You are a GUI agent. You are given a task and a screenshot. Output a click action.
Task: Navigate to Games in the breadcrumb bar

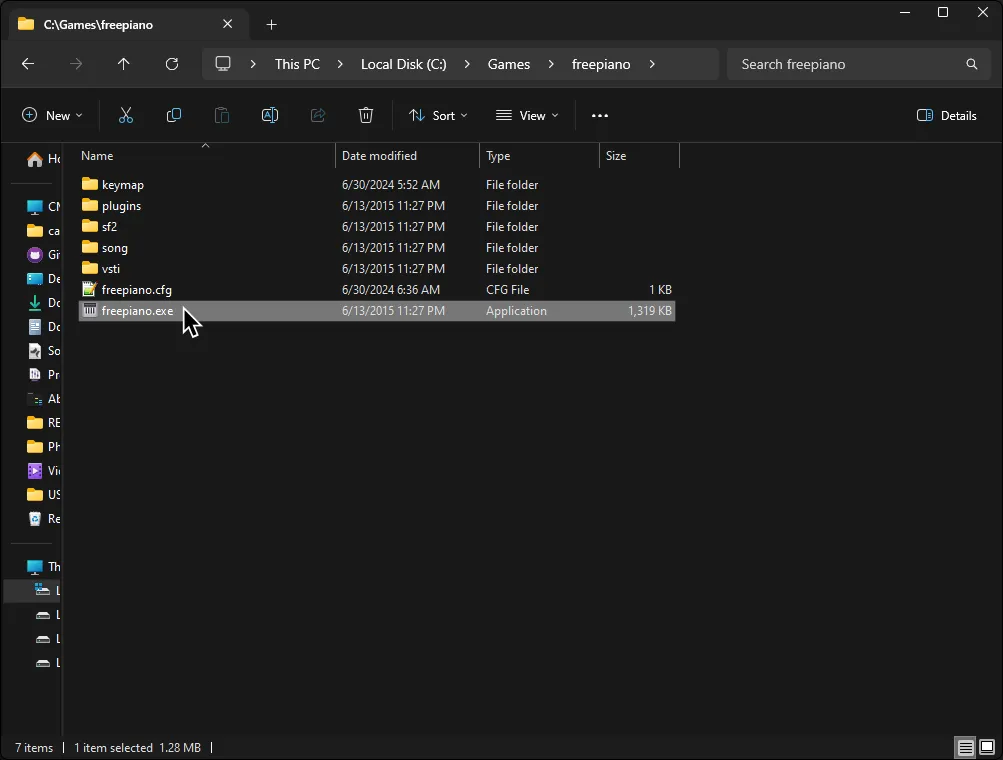[x=509, y=64]
